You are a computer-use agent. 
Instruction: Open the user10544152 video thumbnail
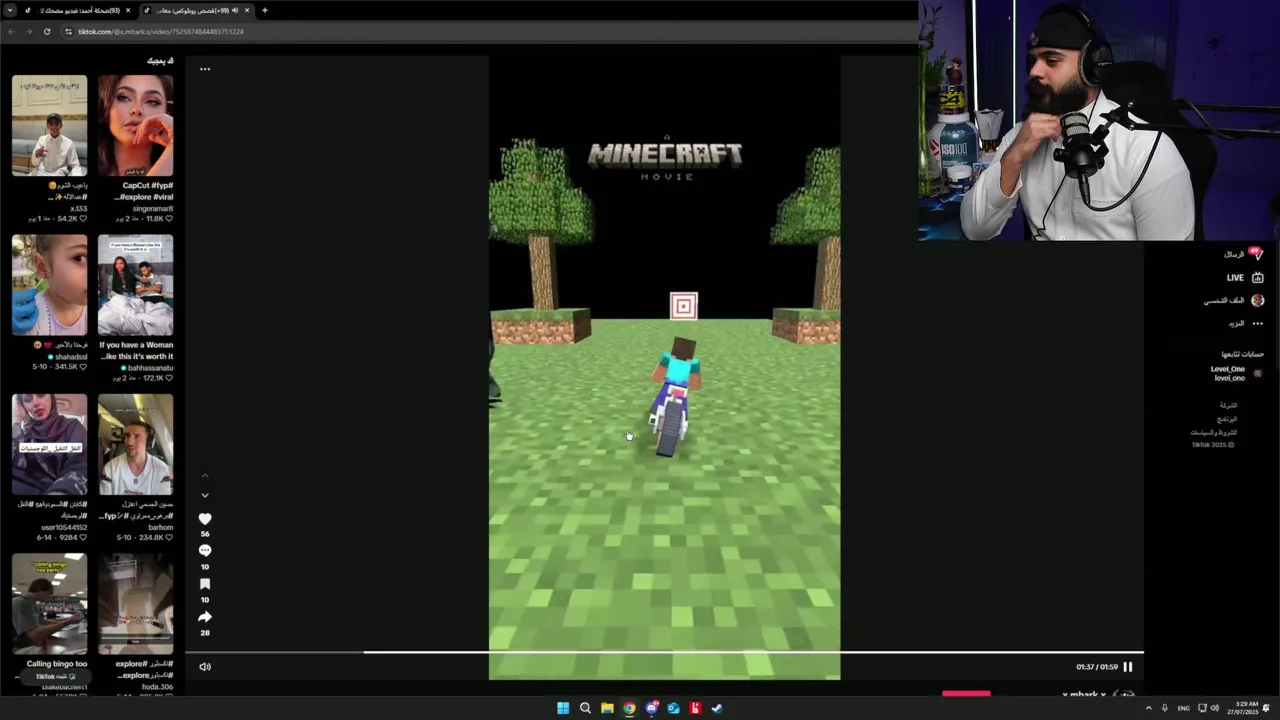click(x=49, y=444)
